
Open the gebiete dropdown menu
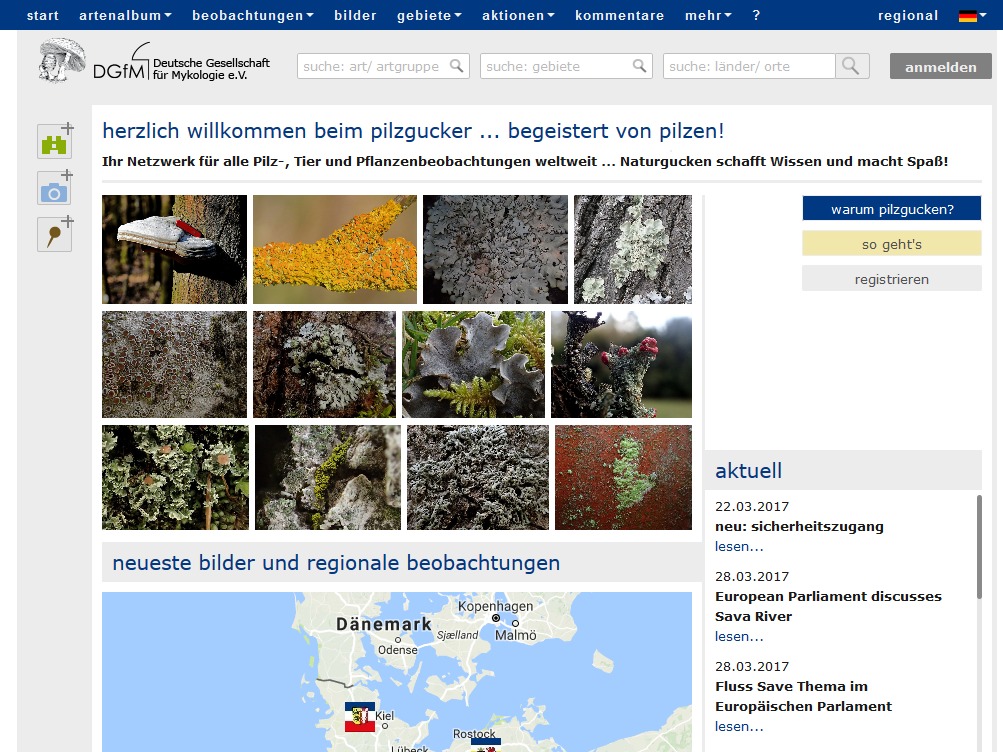point(429,15)
